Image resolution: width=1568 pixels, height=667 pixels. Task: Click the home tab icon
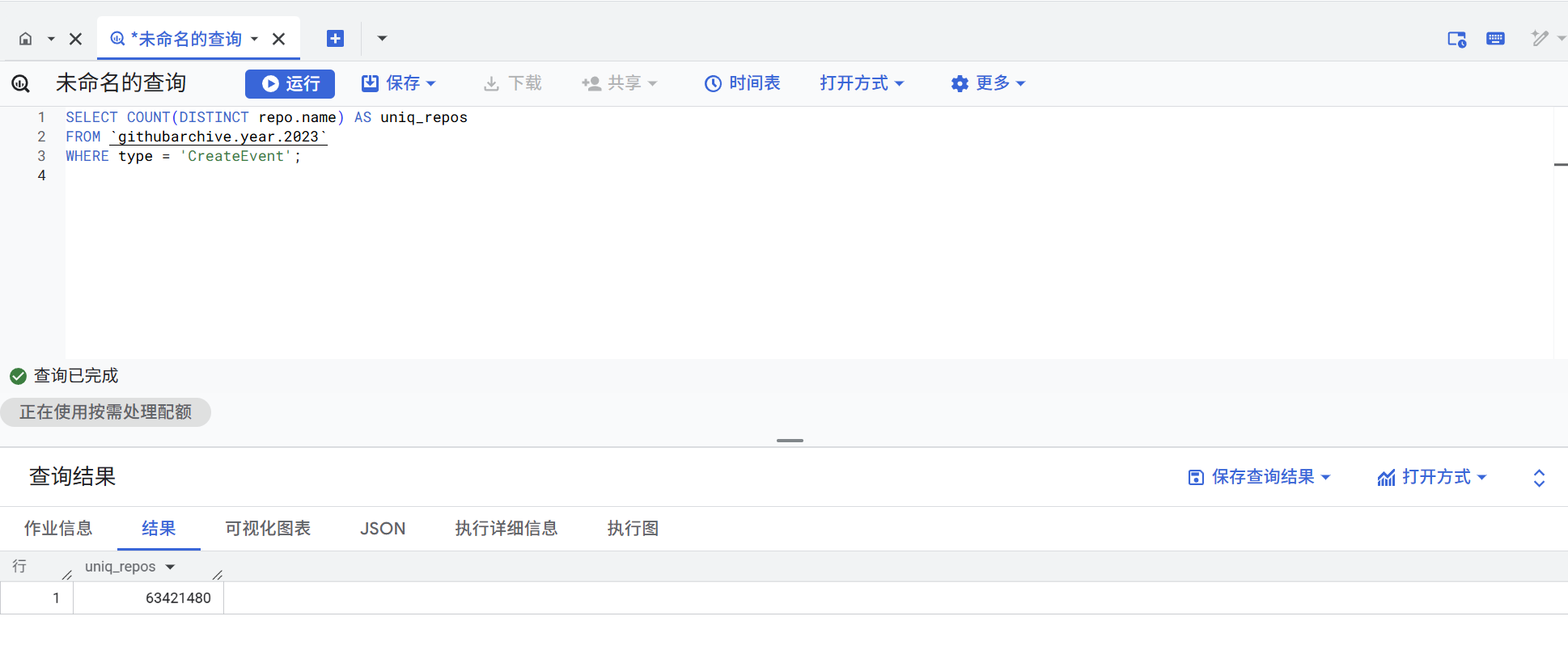(26, 39)
